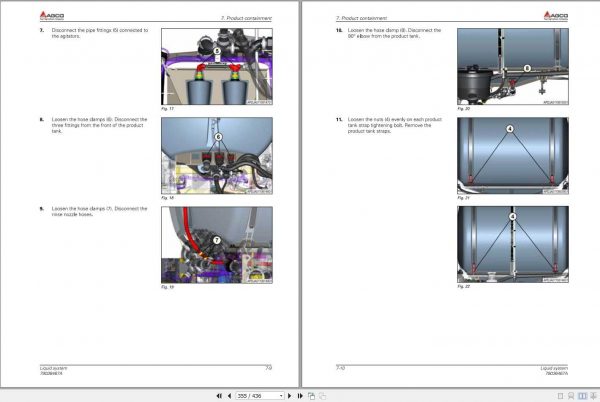Click the 'Fig. 21' caption
Viewport: 600px width, 402px height.
[x=463, y=198]
